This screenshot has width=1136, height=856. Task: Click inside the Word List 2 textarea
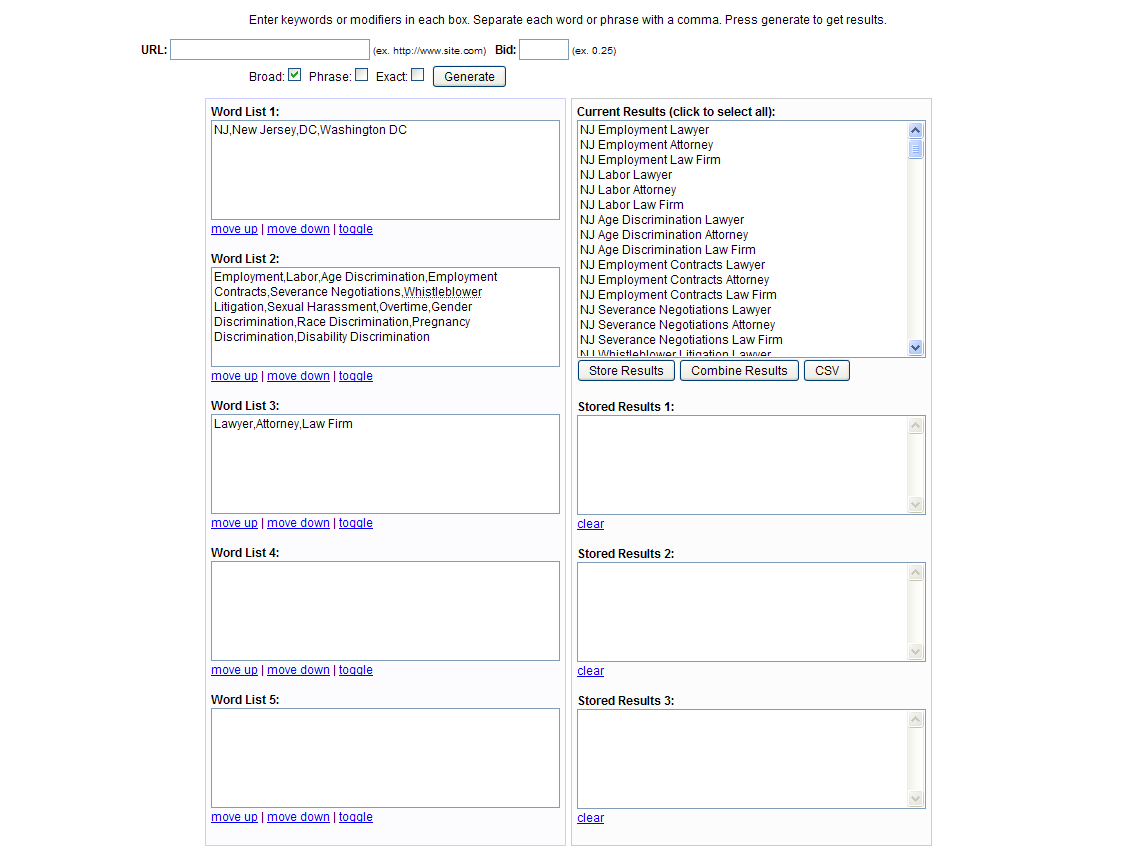(x=385, y=317)
